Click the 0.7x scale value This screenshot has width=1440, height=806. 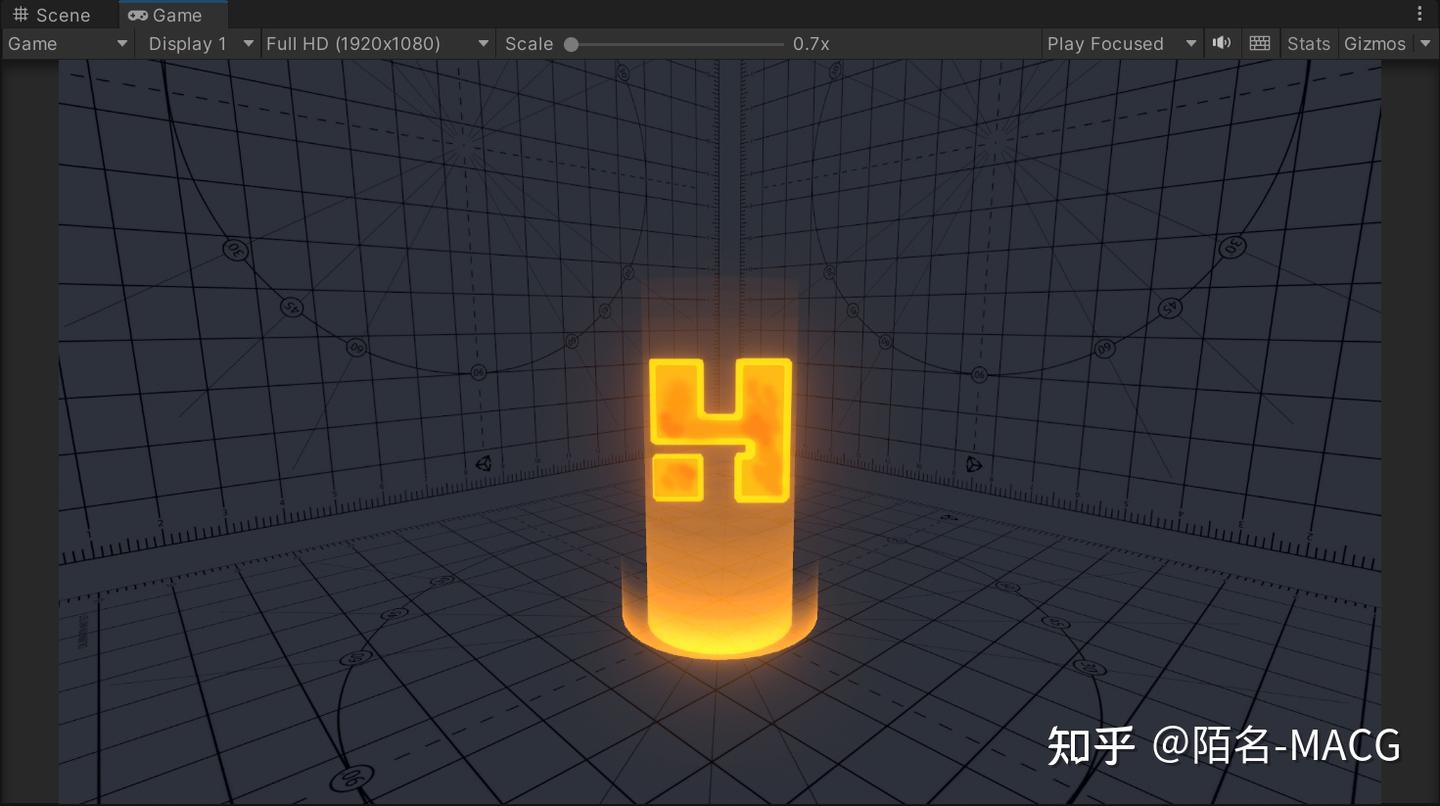pos(811,44)
